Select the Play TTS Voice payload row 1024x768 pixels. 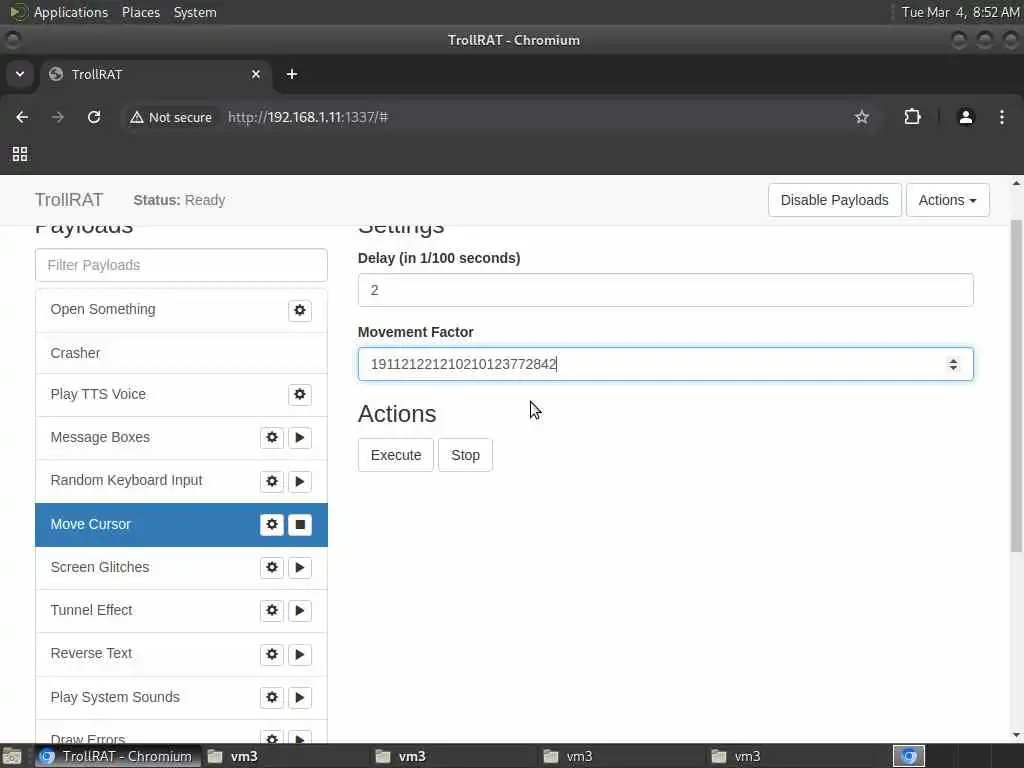(x=181, y=394)
